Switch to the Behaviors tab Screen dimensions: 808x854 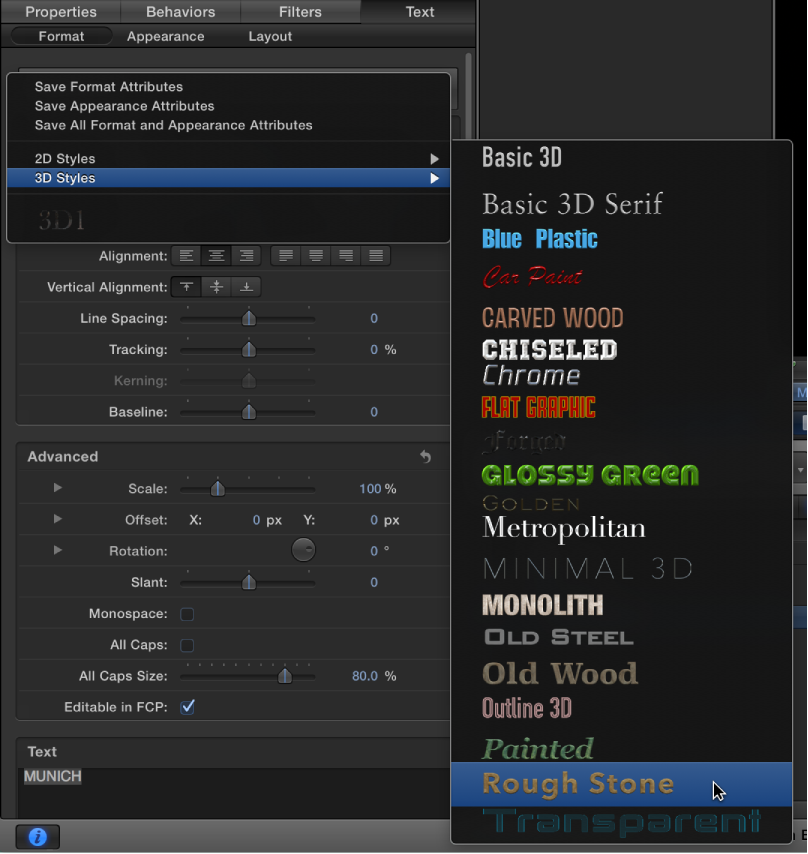pos(180,12)
